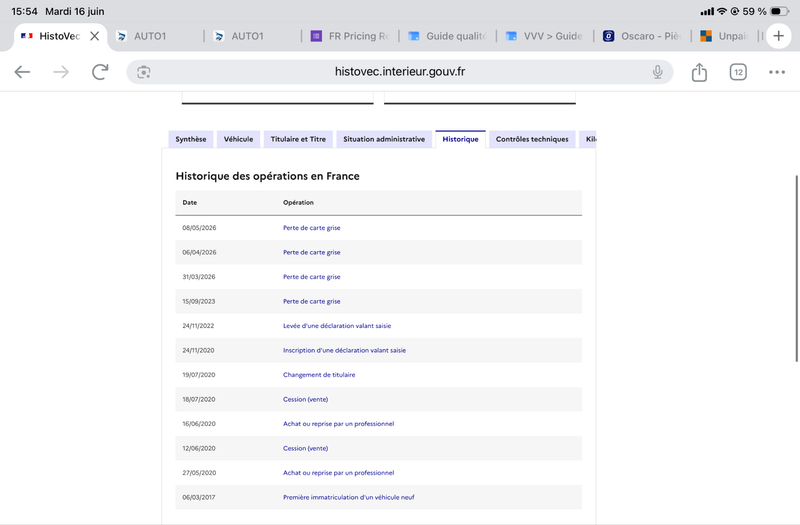Screen dimensions: 800x525
Task: Click Première immatriculation d'un véhicule neuf
Action: 348,497
